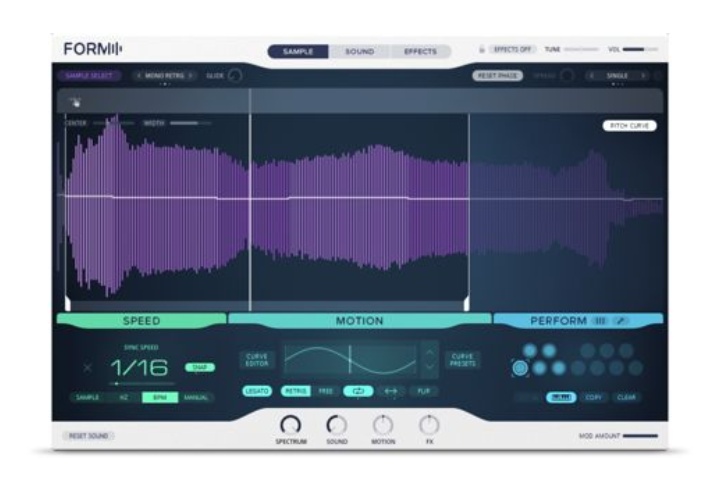Click the right loop end marker handle
This screenshot has width=719, height=500.
point(467,305)
